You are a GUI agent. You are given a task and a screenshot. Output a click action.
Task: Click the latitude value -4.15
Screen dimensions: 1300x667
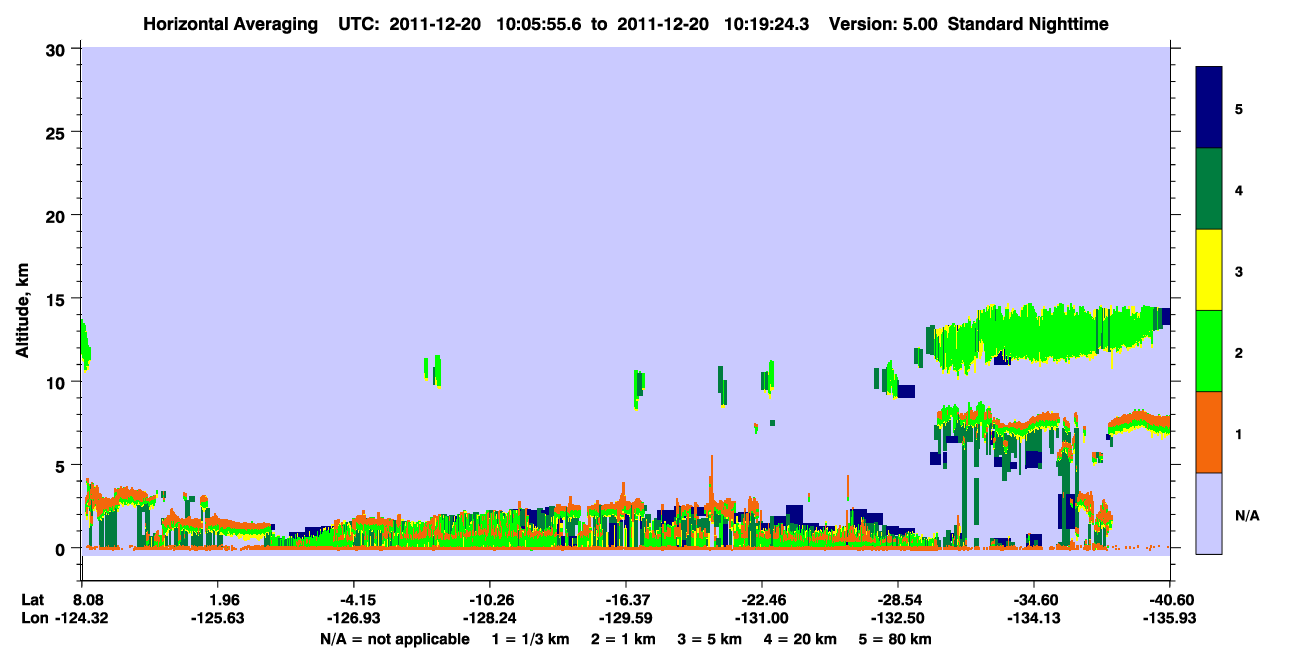[x=354, y=600]
